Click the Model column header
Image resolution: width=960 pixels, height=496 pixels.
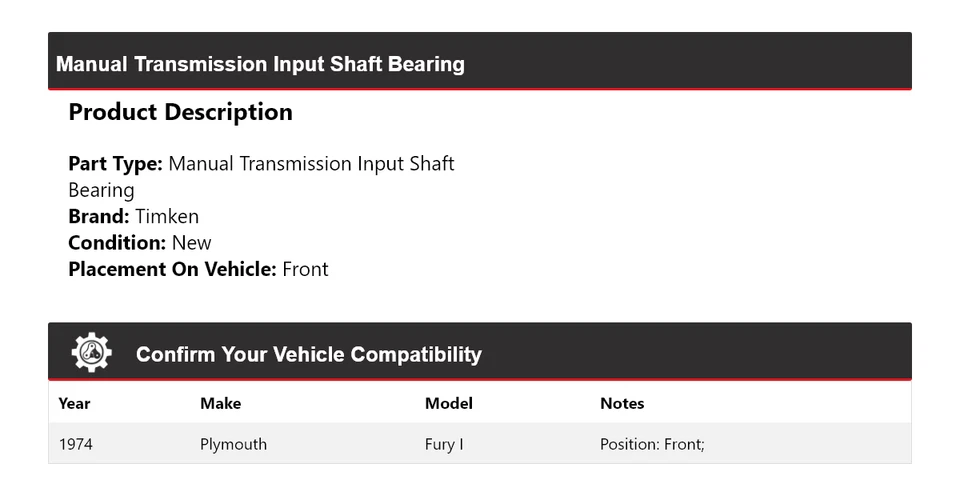pos(448,403)
